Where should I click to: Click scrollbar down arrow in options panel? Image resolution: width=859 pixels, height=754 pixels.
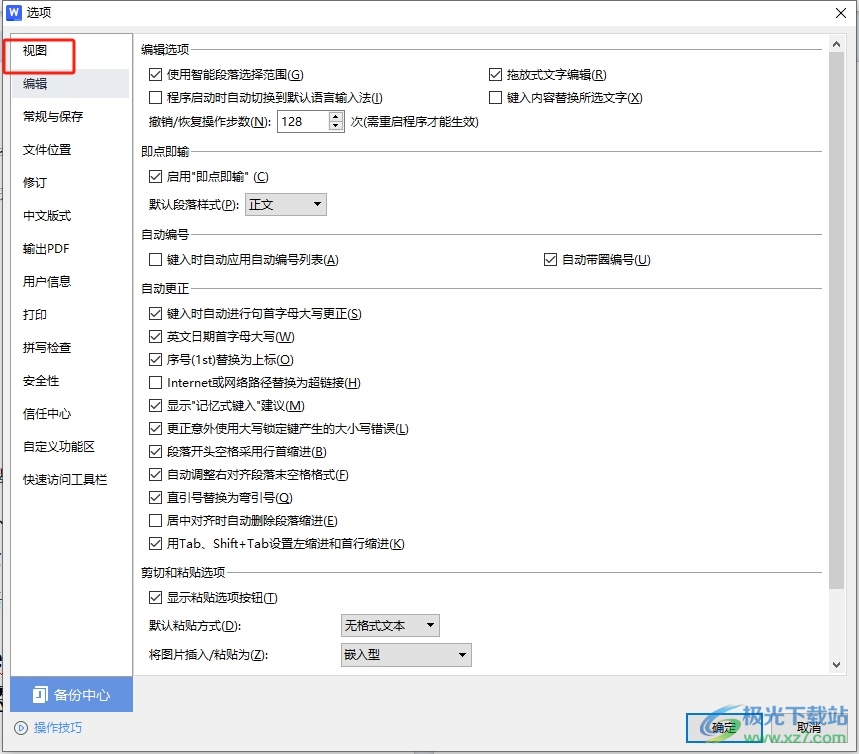(836, 665)
